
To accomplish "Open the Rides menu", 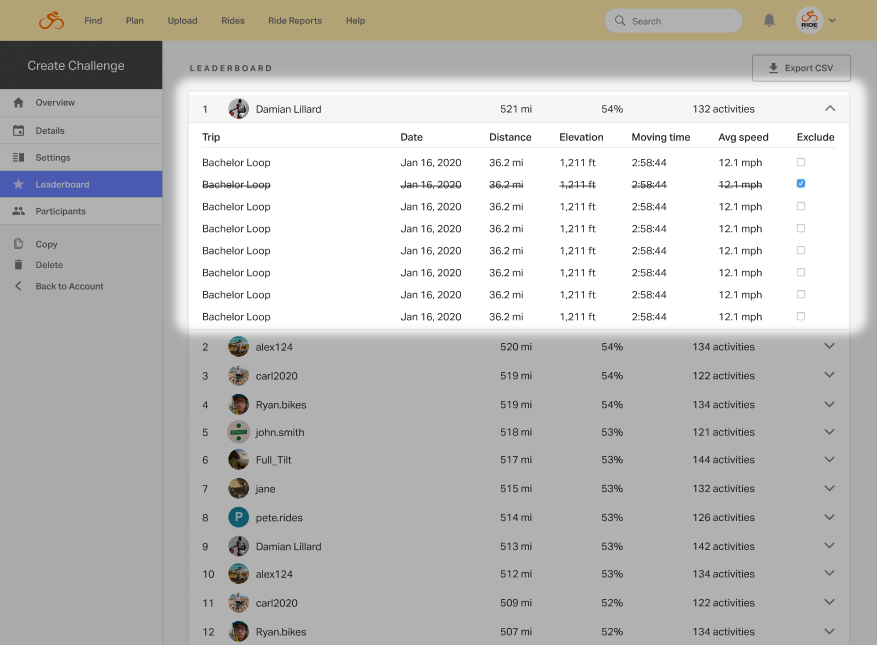I will coord(233,21).
